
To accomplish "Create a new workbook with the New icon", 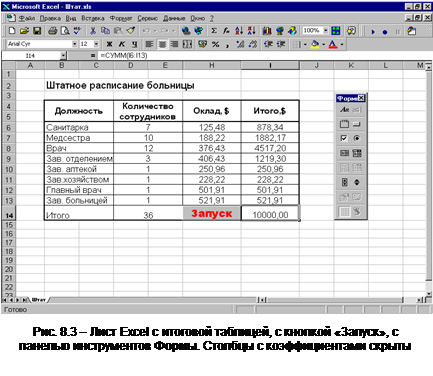I will 12,31.
